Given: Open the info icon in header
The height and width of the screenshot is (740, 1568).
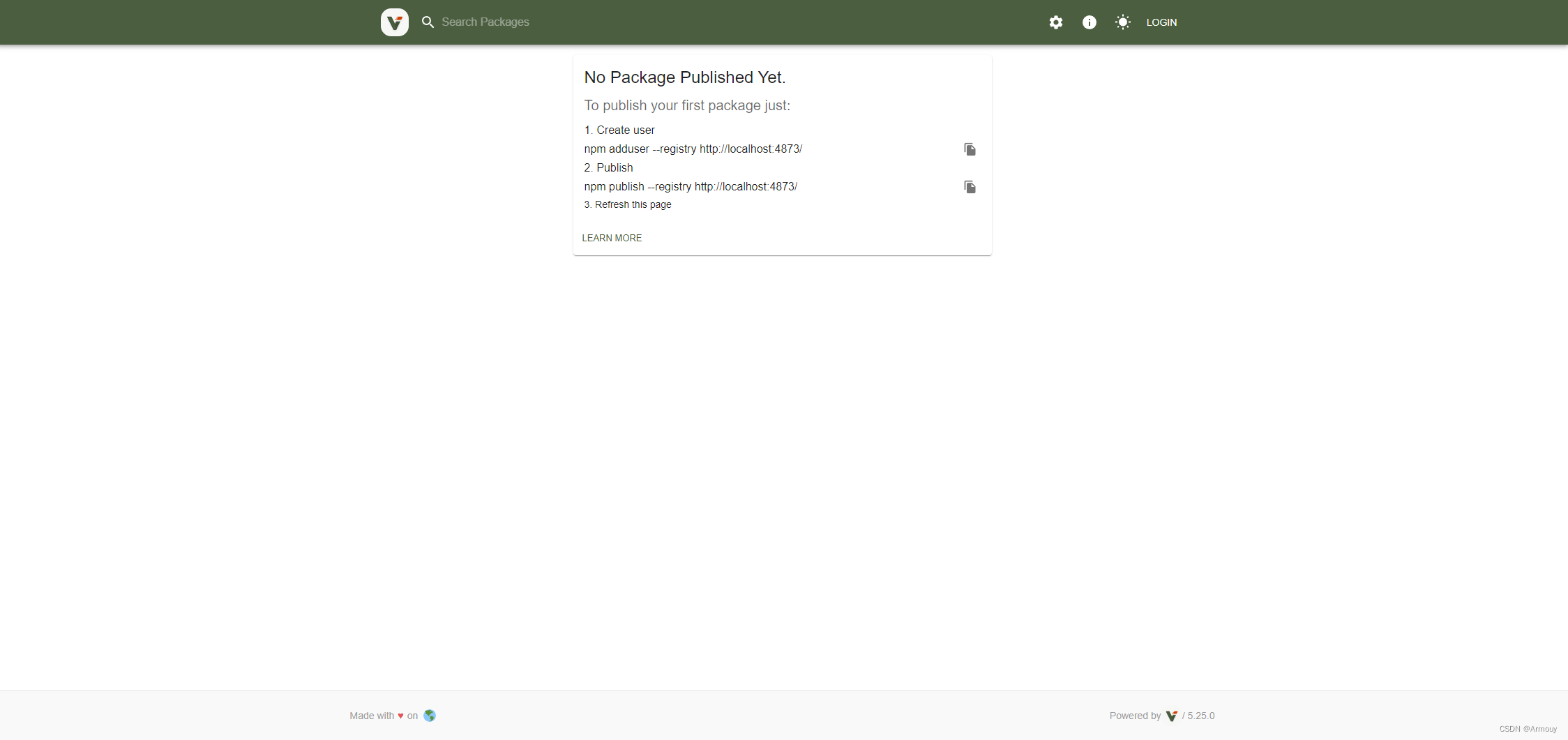Looking at the screenshot, I should point(1089,22).
